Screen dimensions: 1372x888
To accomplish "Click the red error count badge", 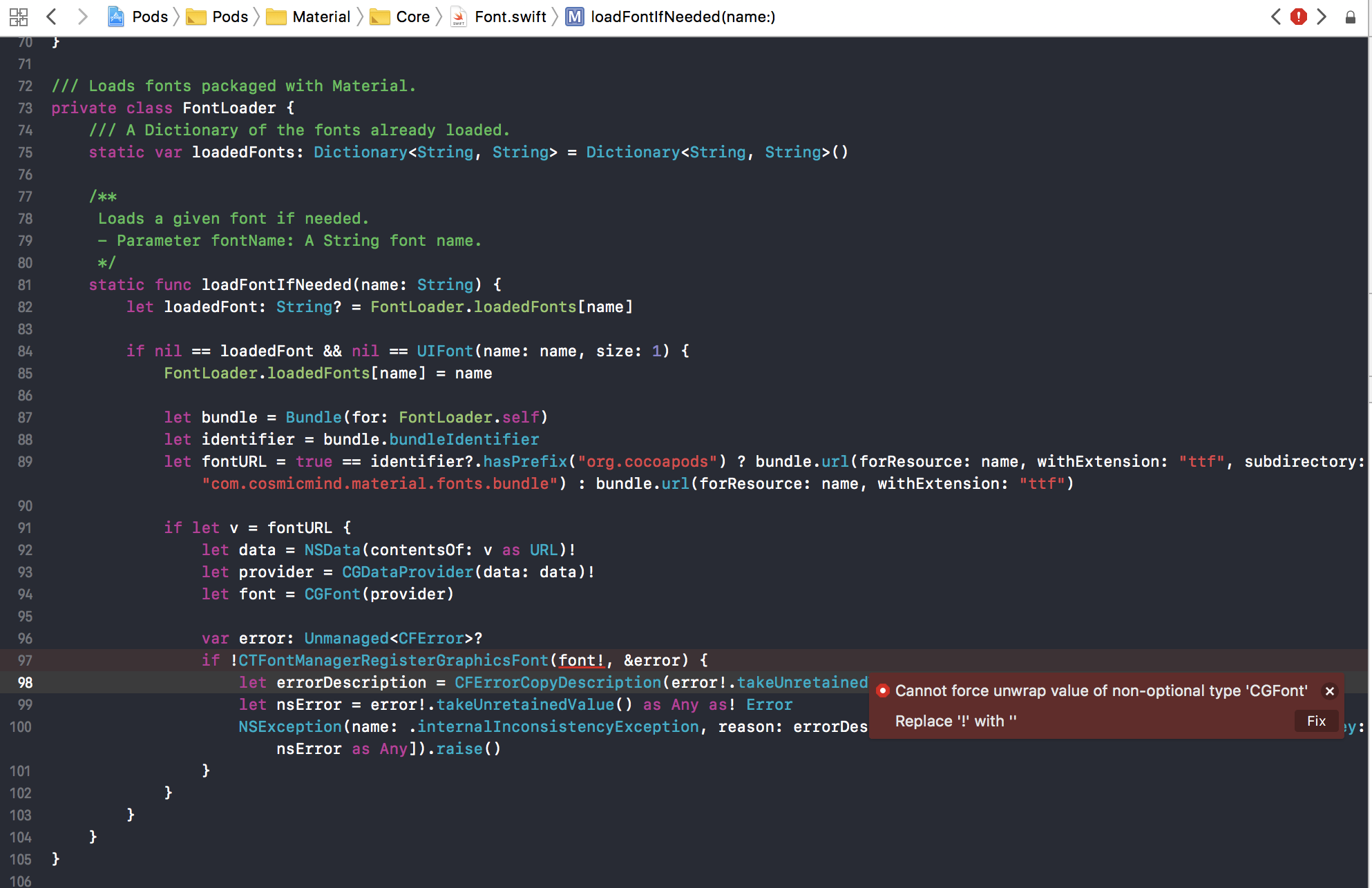I will click(1299, 17).
